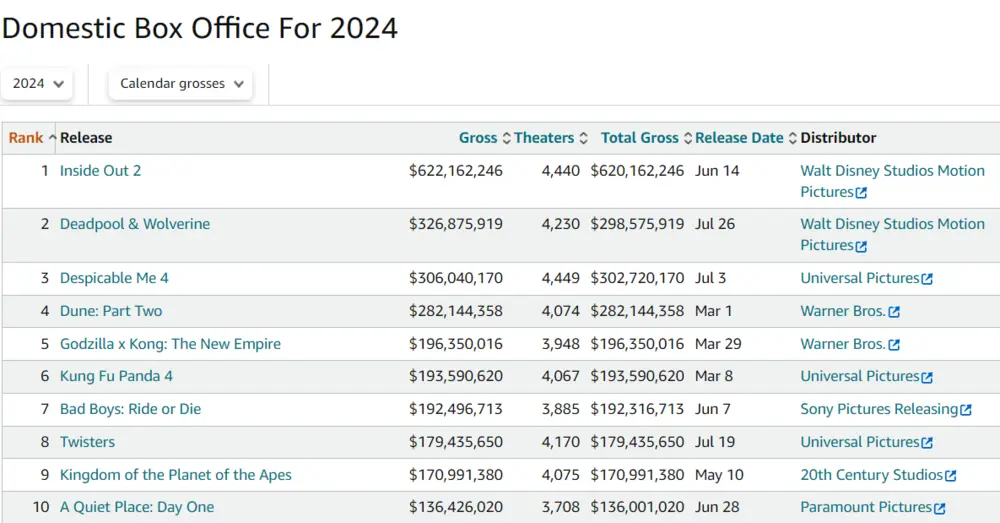
Task: Click external link icon next to Sony Pictures Releasing
Action: coord(966,410)
